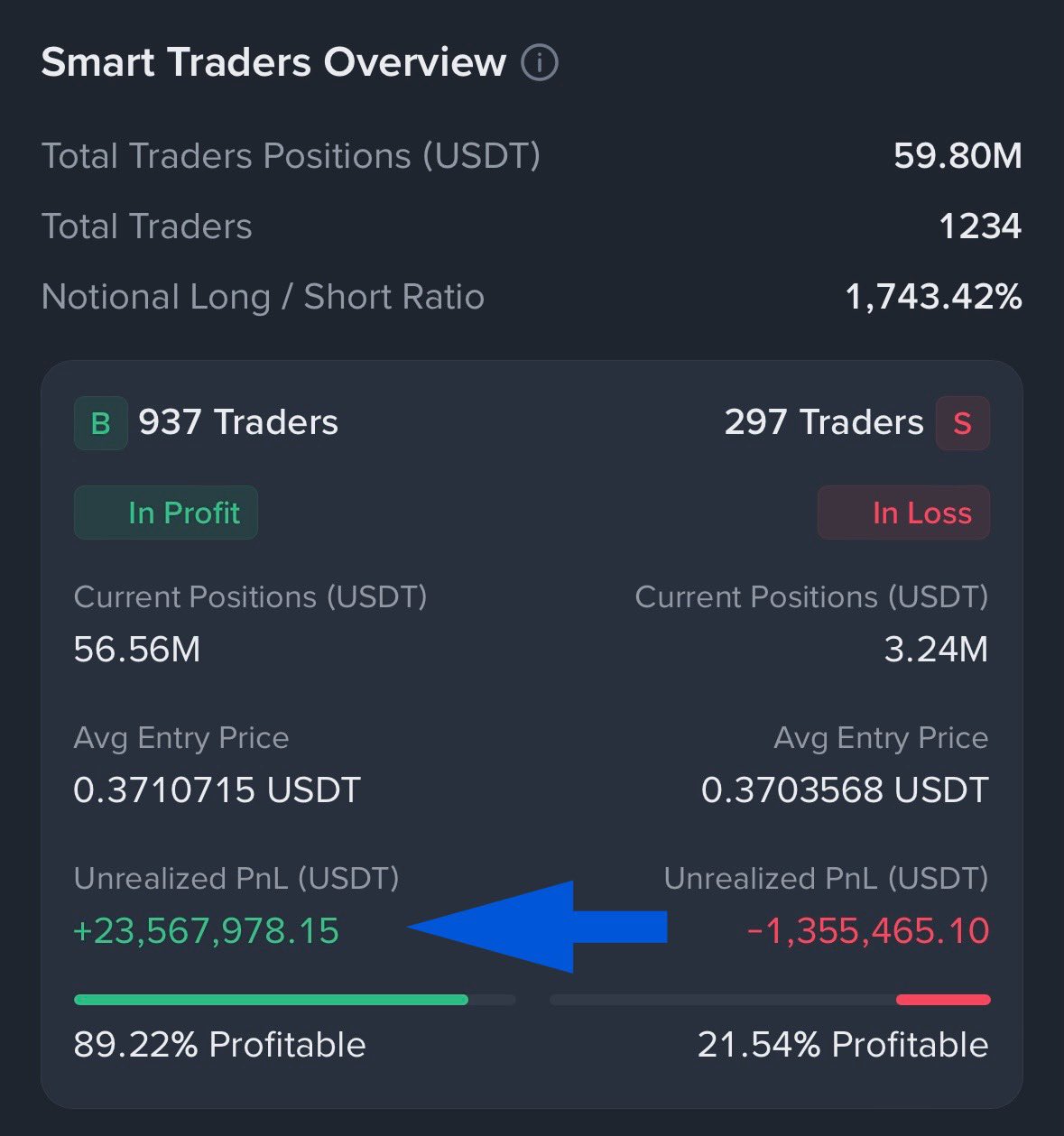Click the 59.80M total positions value
Viewport: 1064px width, 1136px height.
[x=958, y=156]
